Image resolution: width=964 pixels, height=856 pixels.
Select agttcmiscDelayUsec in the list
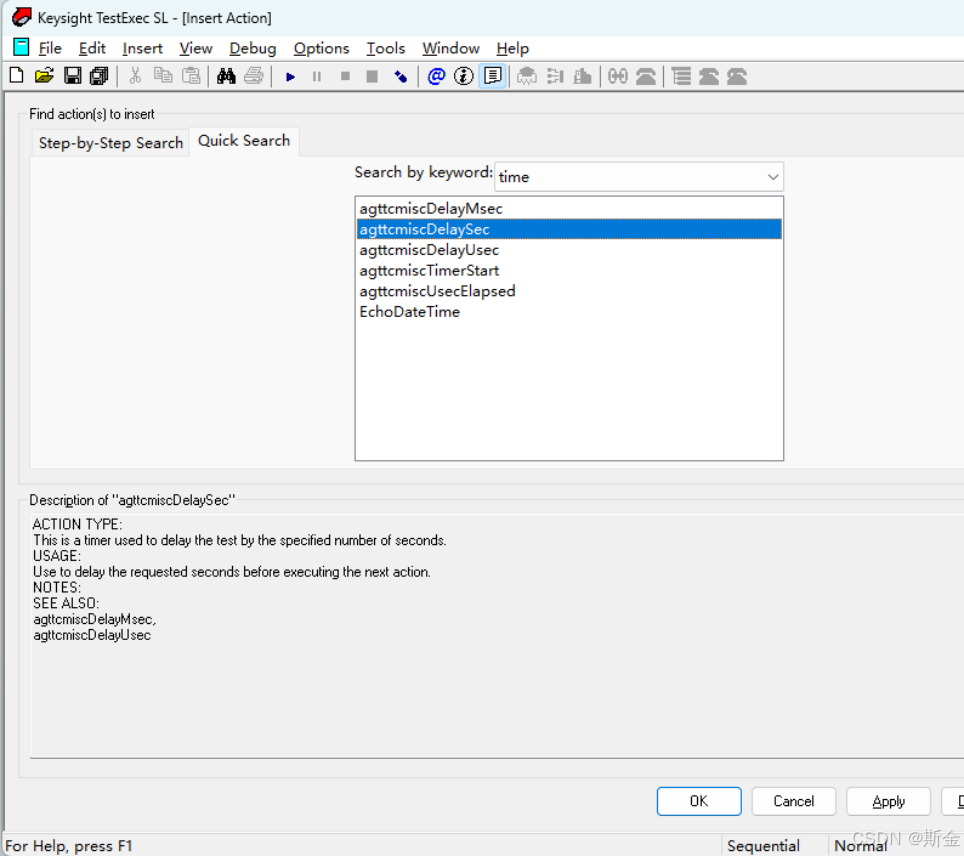[569, 250]
